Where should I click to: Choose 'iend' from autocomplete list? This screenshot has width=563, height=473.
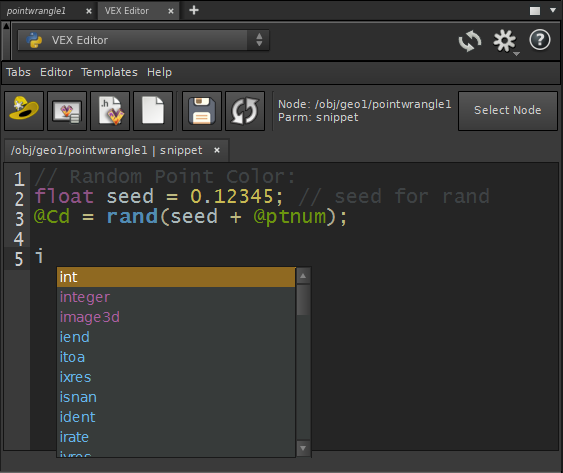(176, 337)
